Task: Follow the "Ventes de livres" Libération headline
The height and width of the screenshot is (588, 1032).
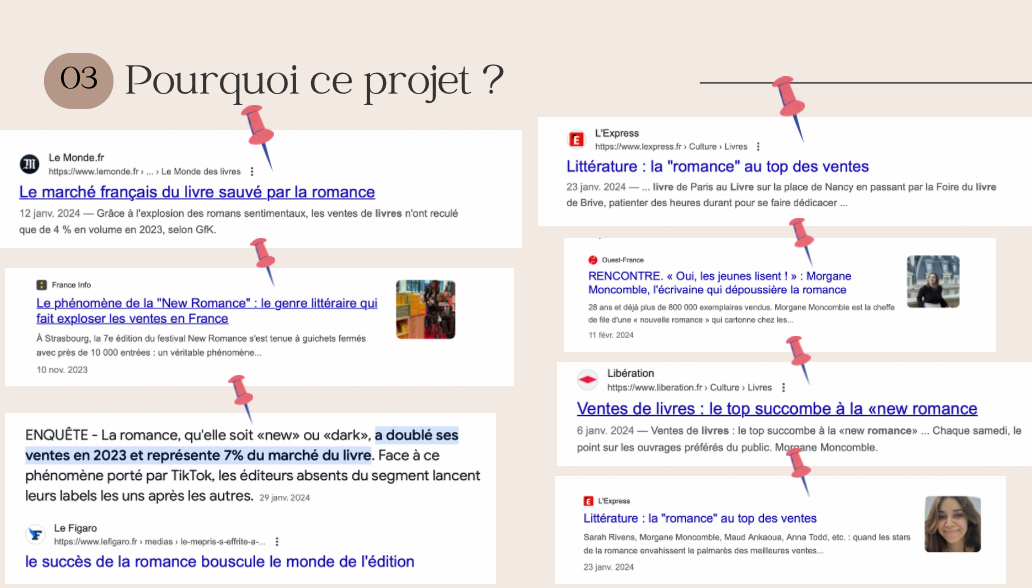Action: pos(776,408)
